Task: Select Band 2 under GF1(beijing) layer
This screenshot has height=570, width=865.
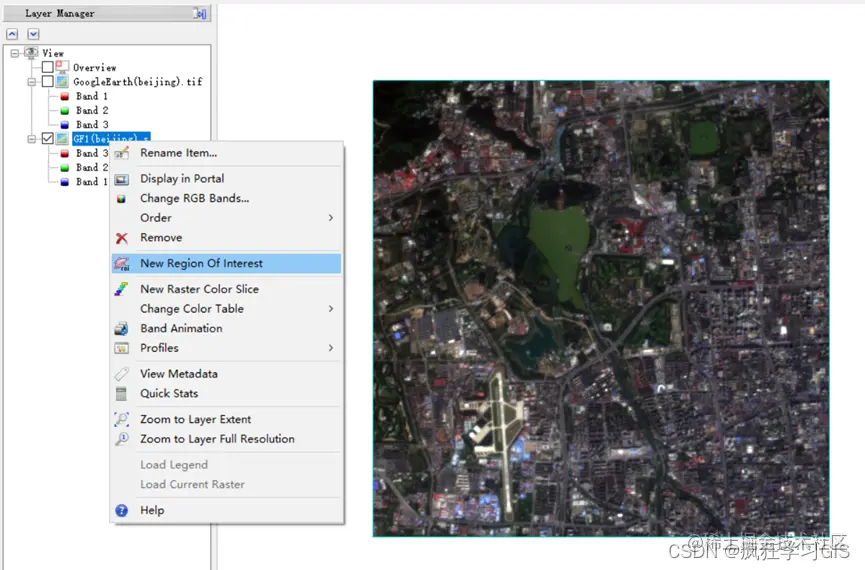Action: coord(92,167)
